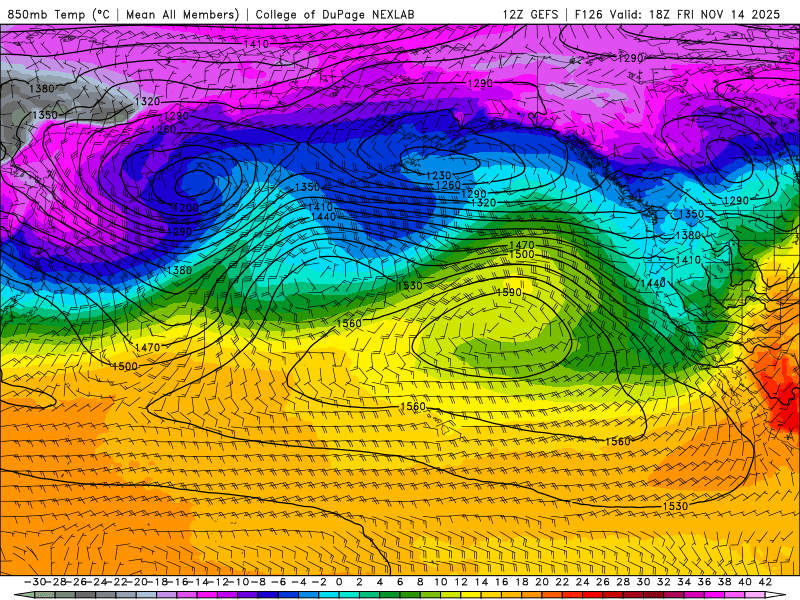This screenshot has height=600, width=800.
Task: Click the minus 24 scale label
Action: [96, 582]
